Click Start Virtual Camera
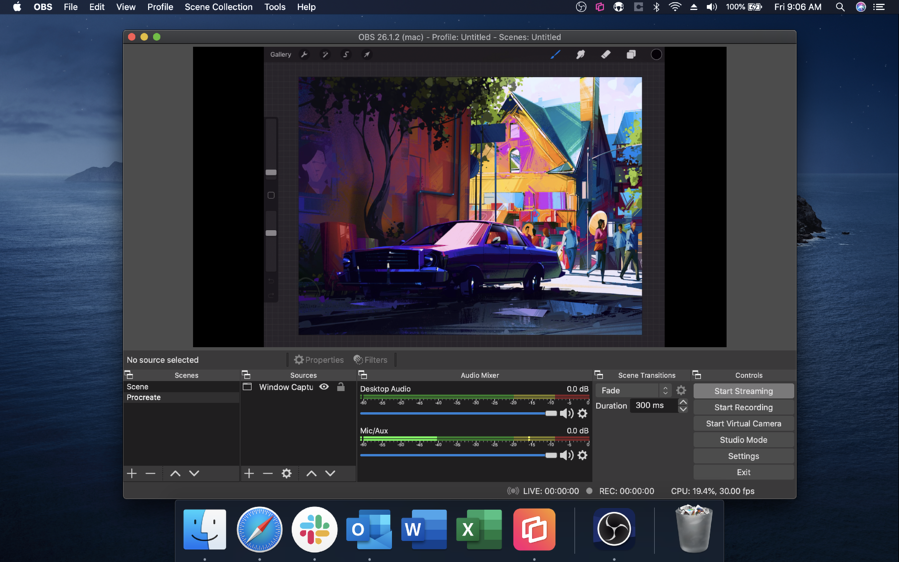Screen dimensions: 899x562 tap(744, 423)
